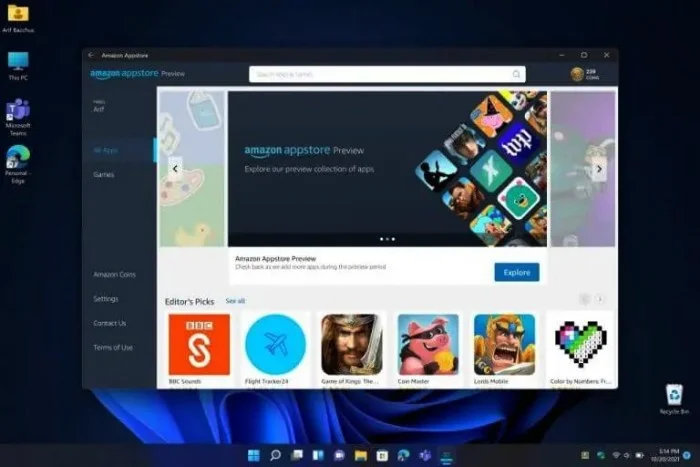Screen dimensions: 700x467
Task: Open Personal Edge desktop shortcut
Action: [18, 164]
